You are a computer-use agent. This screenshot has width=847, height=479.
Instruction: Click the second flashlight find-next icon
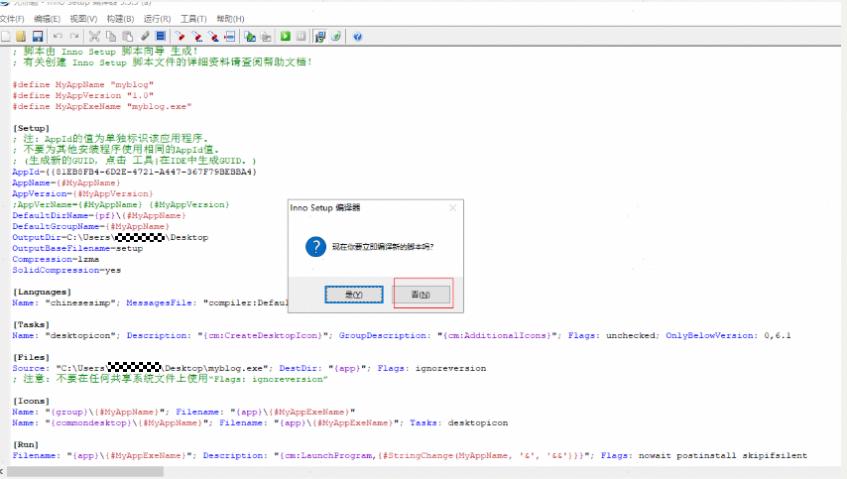(197, 37)
